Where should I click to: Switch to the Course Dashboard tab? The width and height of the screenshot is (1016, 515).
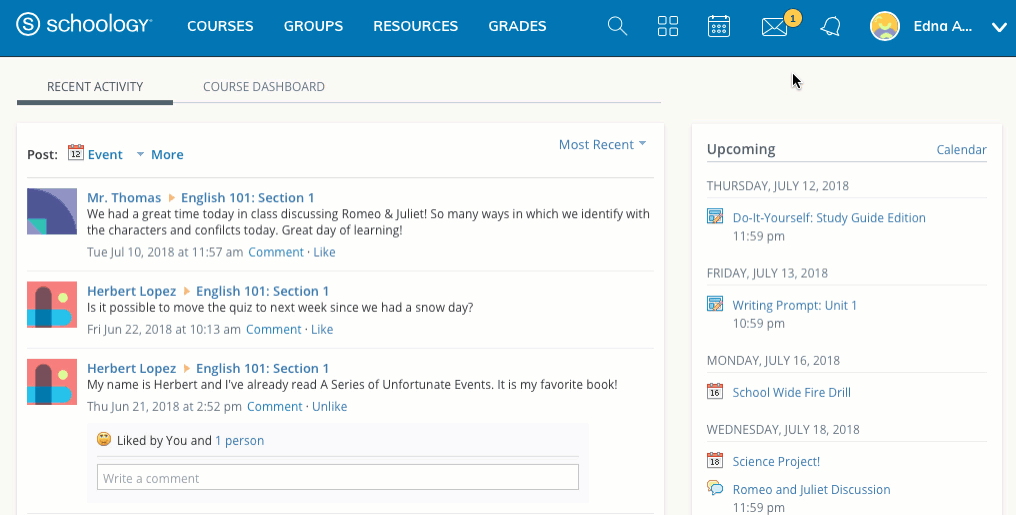point(264,87)
